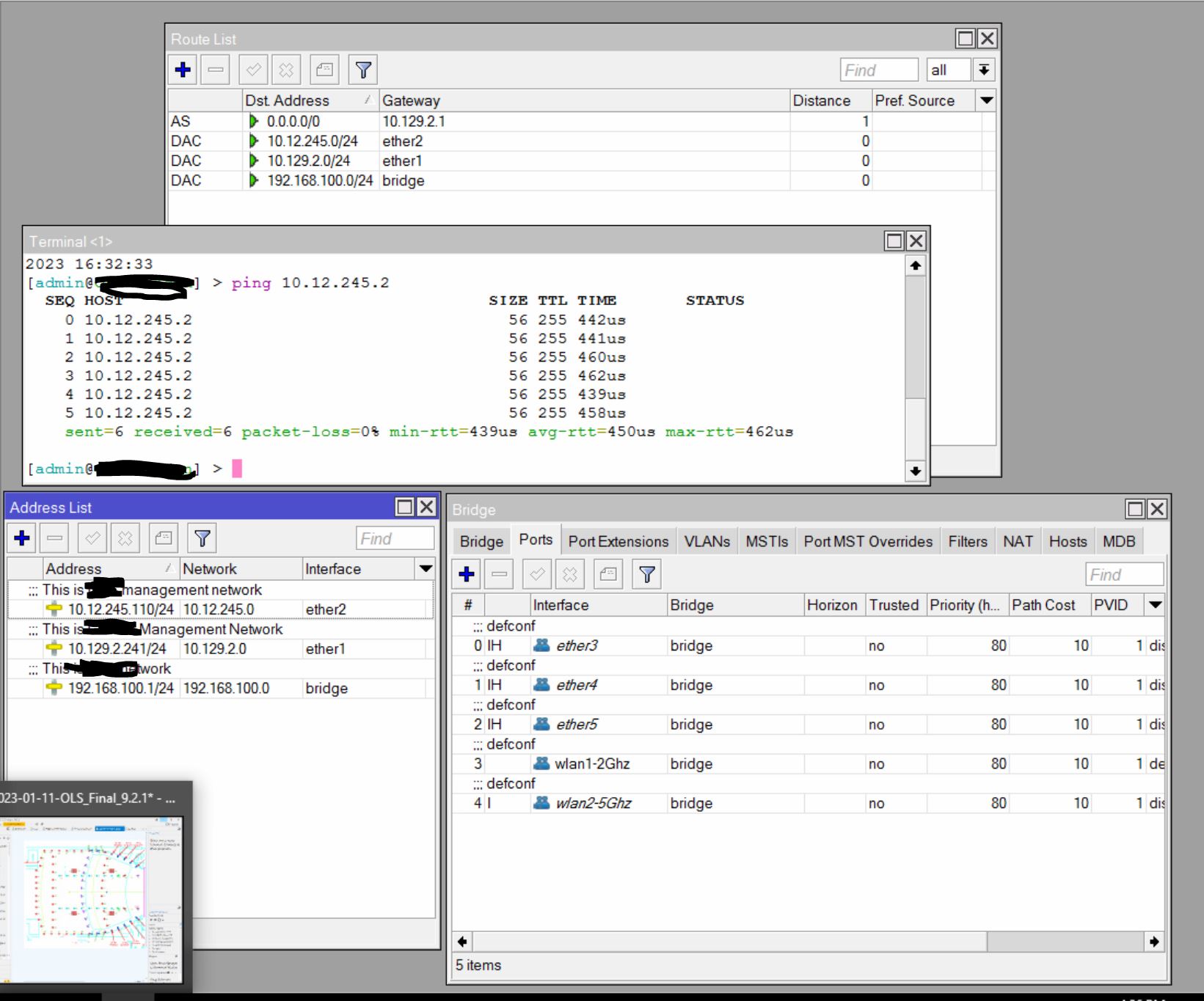Enable the selected bridge port
The width and height of the screenshot is (1204, 1001).
536,574
